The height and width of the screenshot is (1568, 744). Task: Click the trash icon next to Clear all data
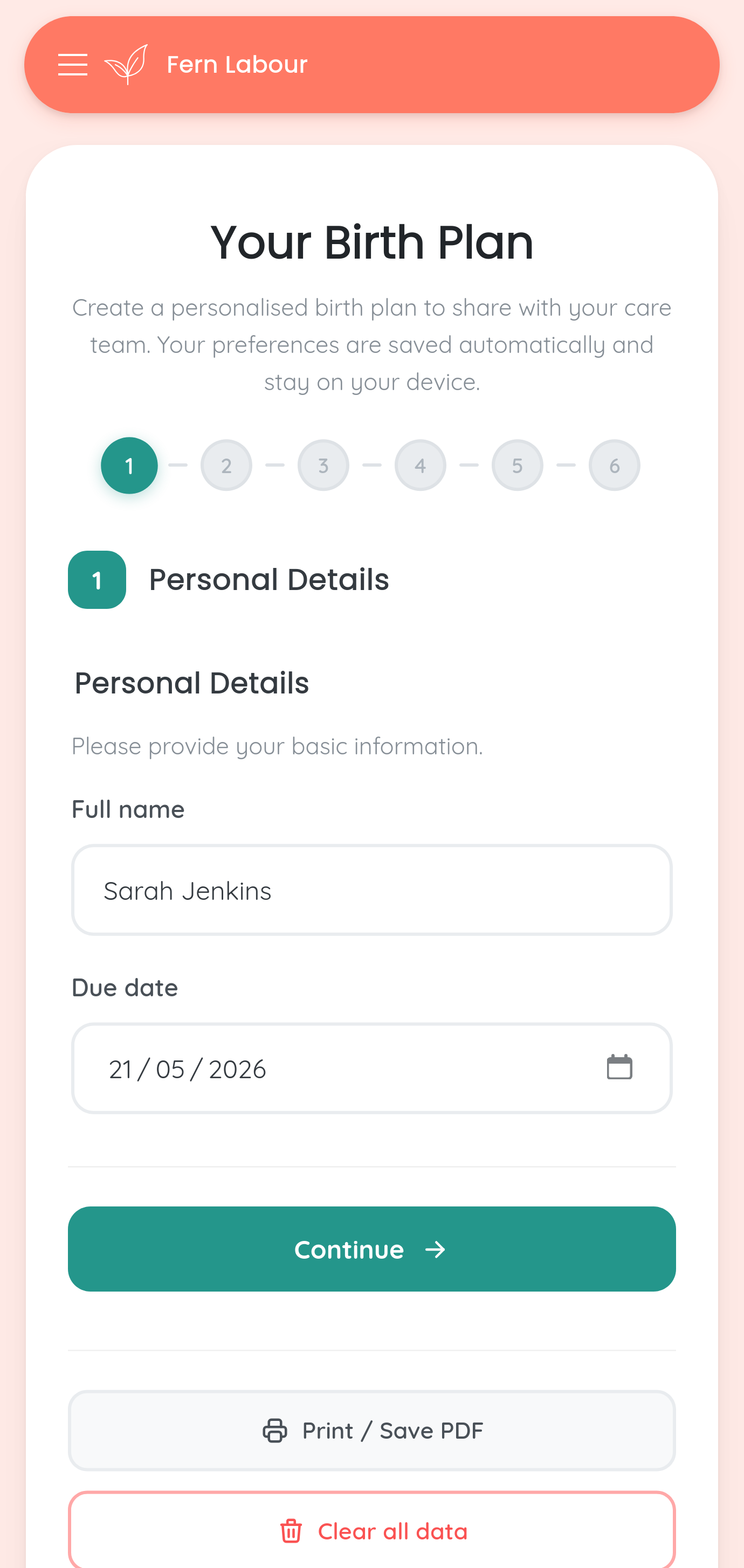click(x=291, y=1531)
